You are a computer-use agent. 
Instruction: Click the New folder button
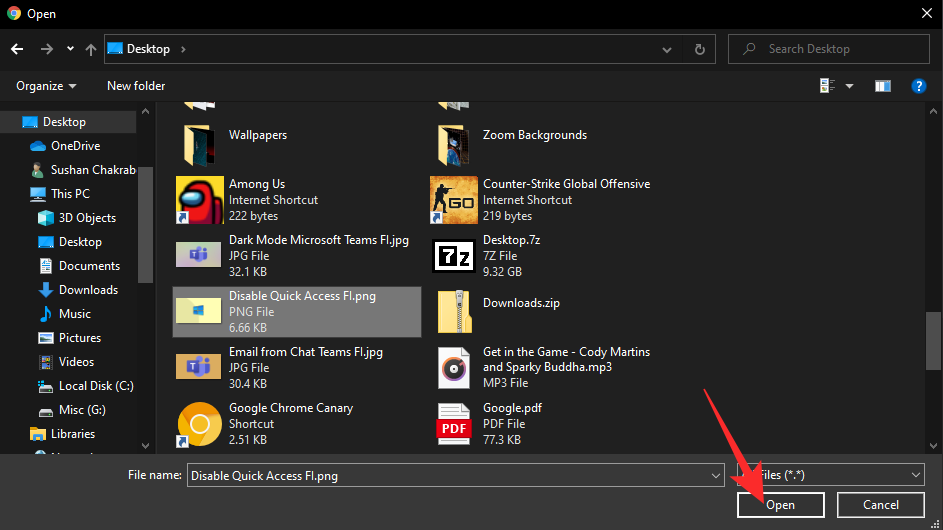click(x=136, y=86)
